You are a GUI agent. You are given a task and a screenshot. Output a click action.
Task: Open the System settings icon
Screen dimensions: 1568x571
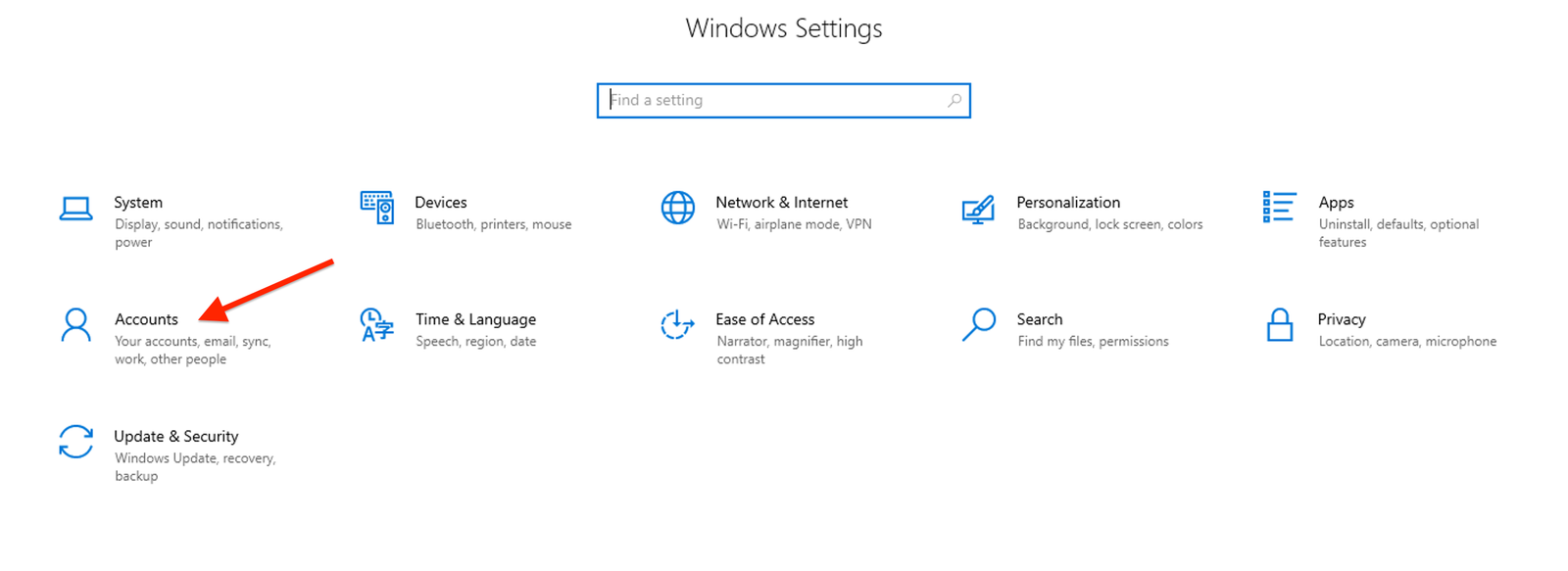point(75,207)
